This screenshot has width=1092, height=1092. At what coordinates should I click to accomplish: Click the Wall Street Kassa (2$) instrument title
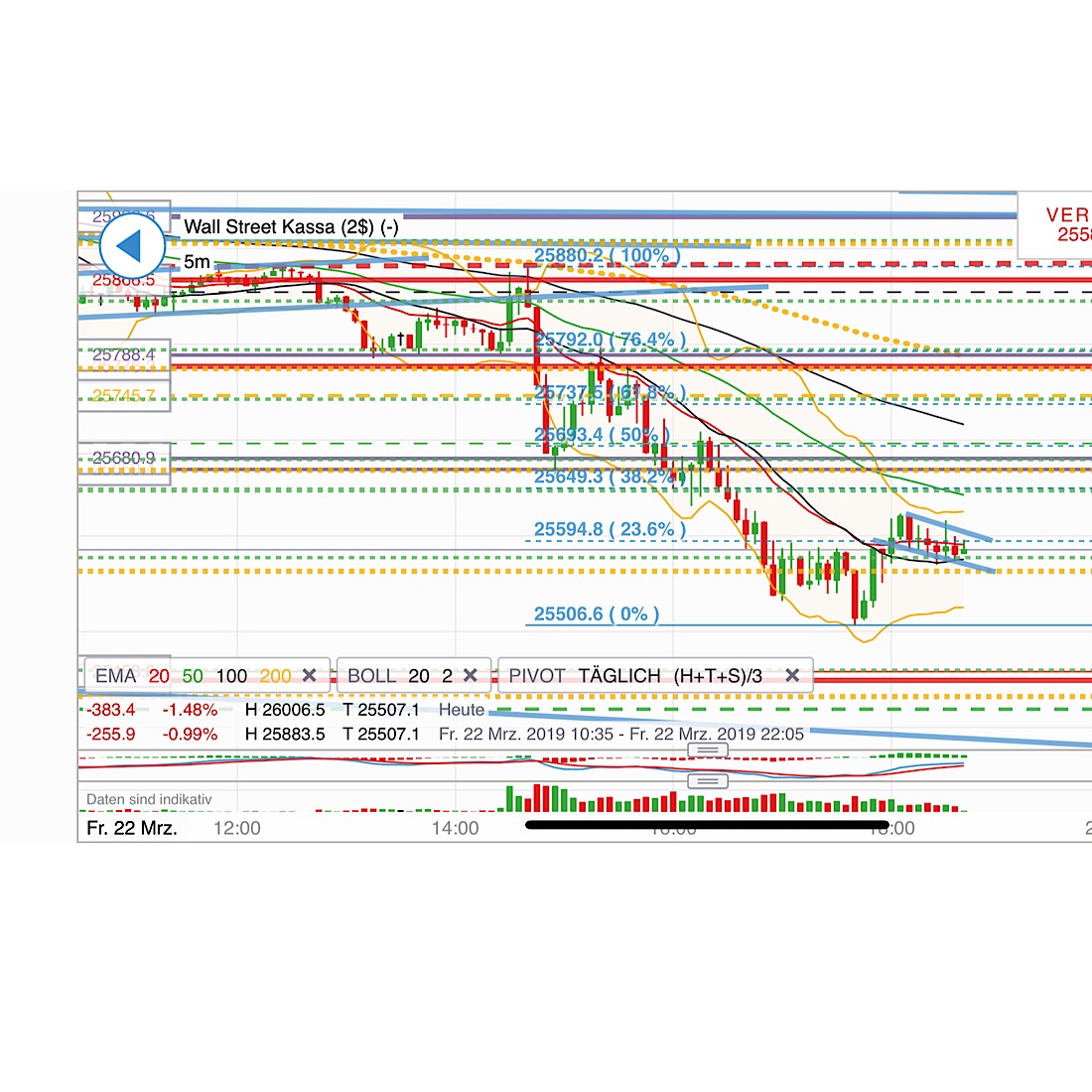coord(290,226)
